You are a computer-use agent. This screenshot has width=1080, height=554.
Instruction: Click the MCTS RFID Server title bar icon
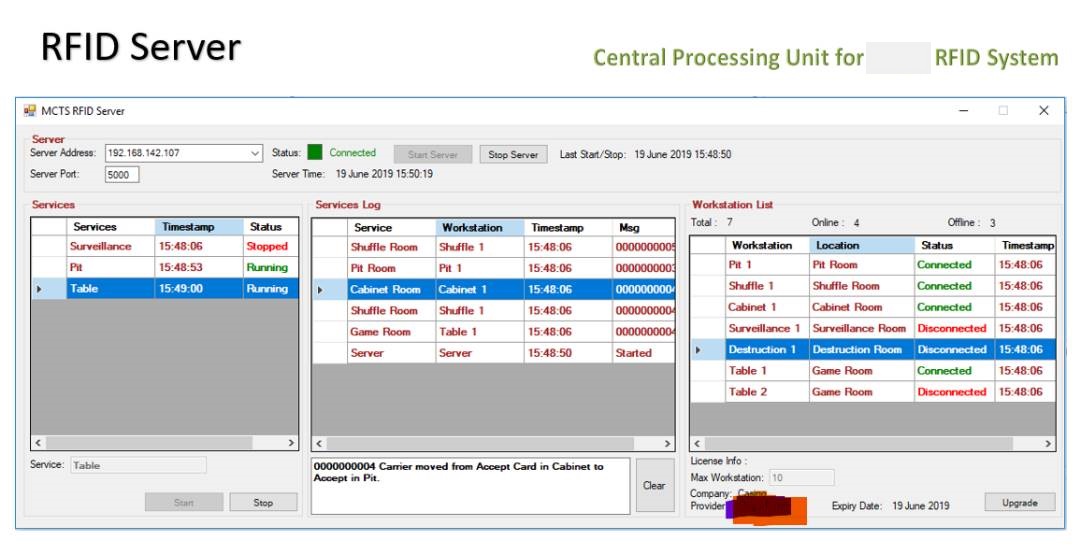[x=29, y=111]
